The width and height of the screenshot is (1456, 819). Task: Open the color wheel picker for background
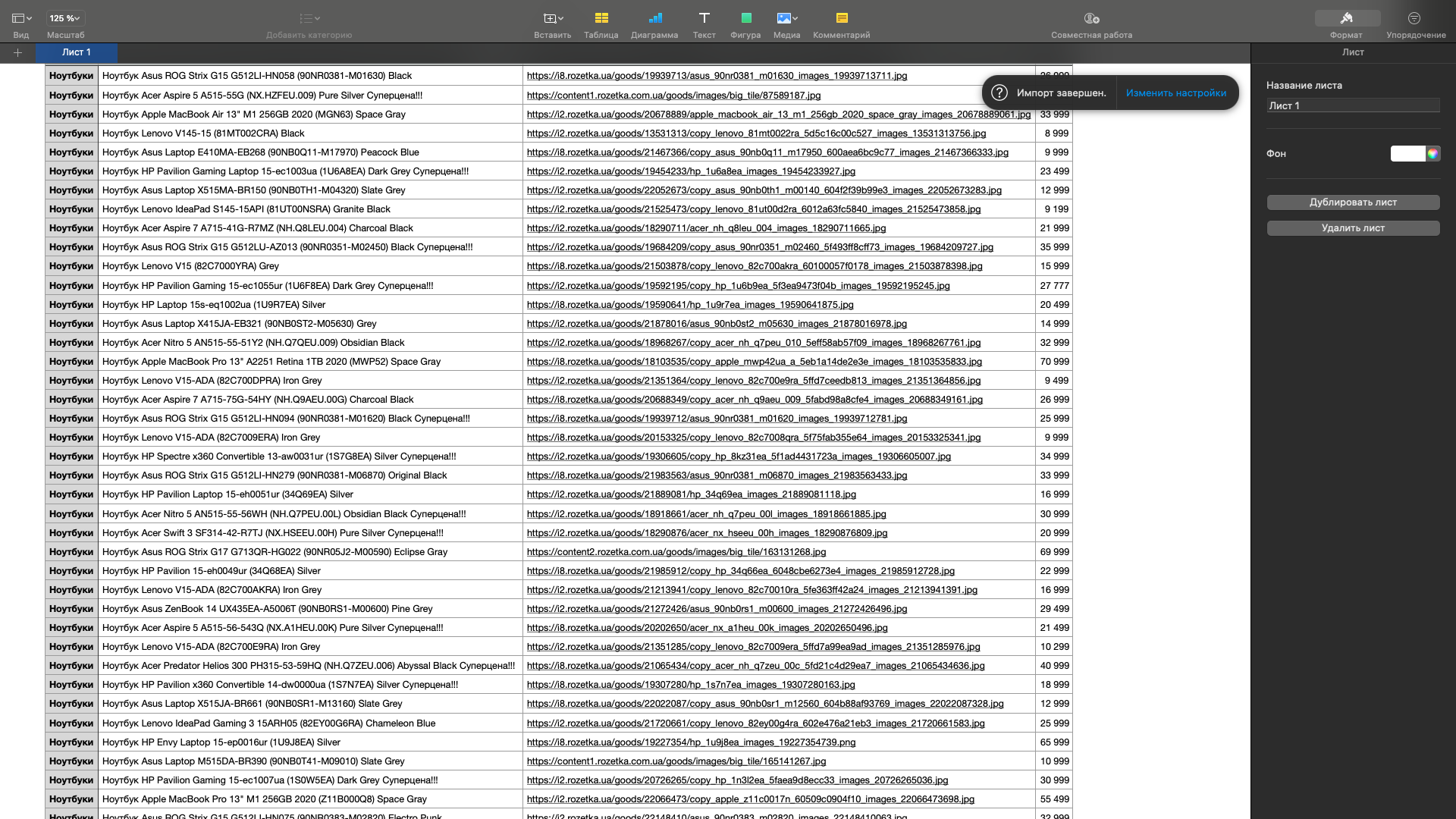(x=1432, y=153)
